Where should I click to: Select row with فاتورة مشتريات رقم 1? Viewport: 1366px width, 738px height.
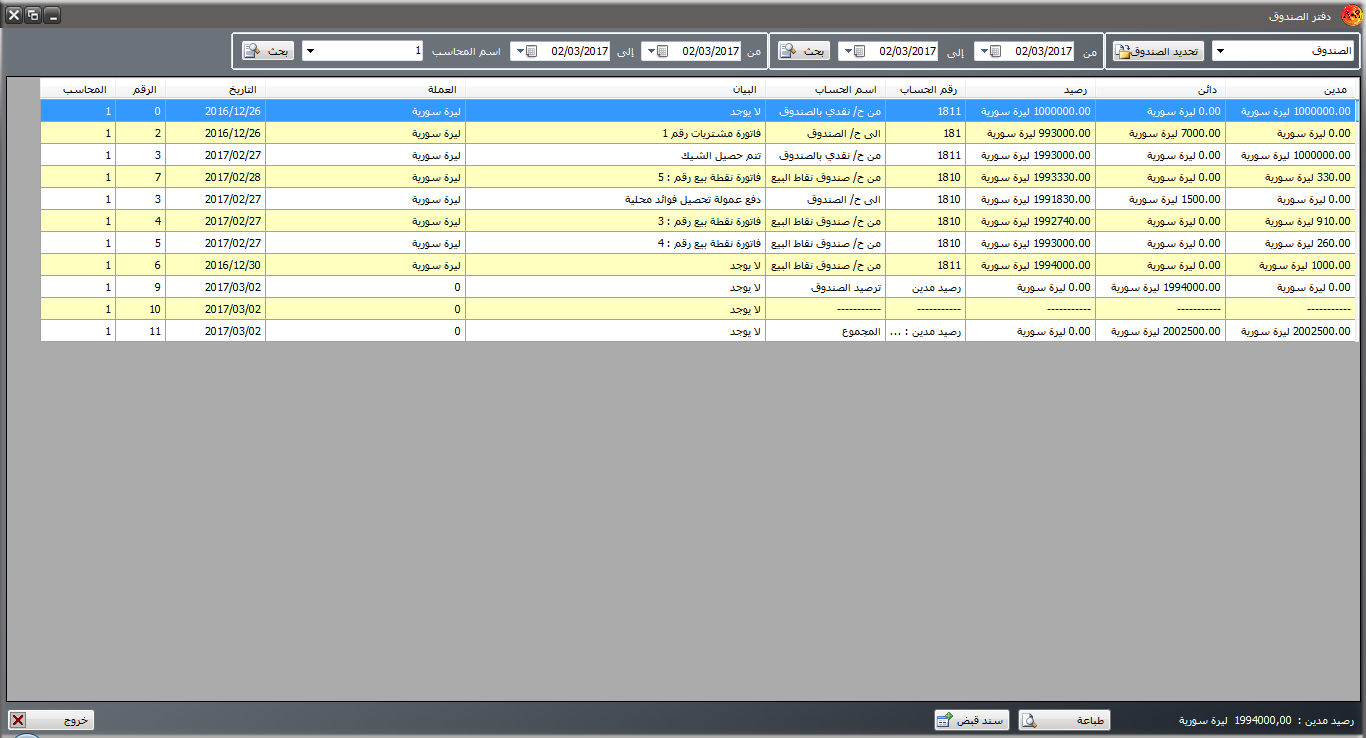(615, 133)
